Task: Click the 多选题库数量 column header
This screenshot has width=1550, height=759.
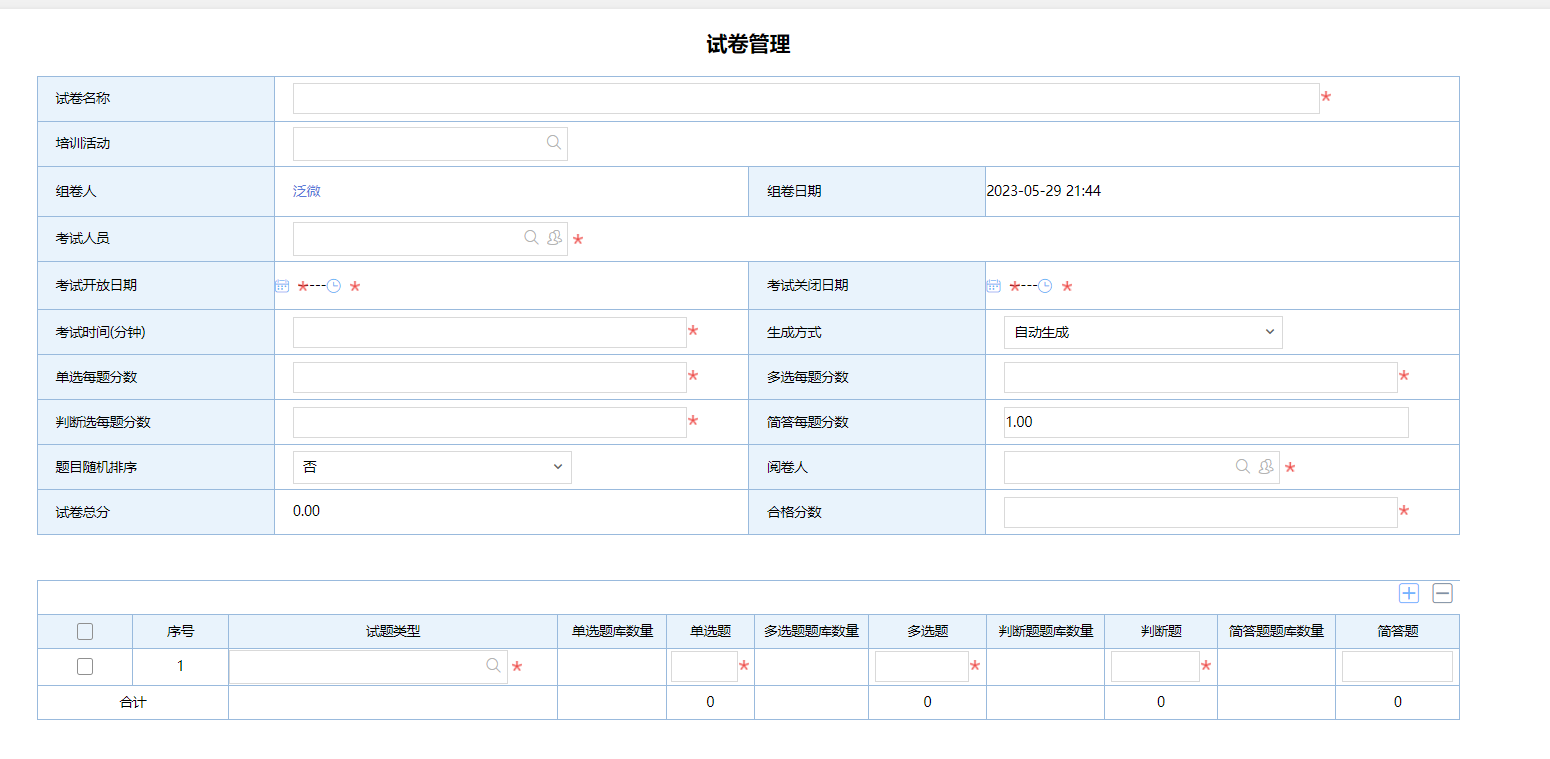Action: point(811,631)
